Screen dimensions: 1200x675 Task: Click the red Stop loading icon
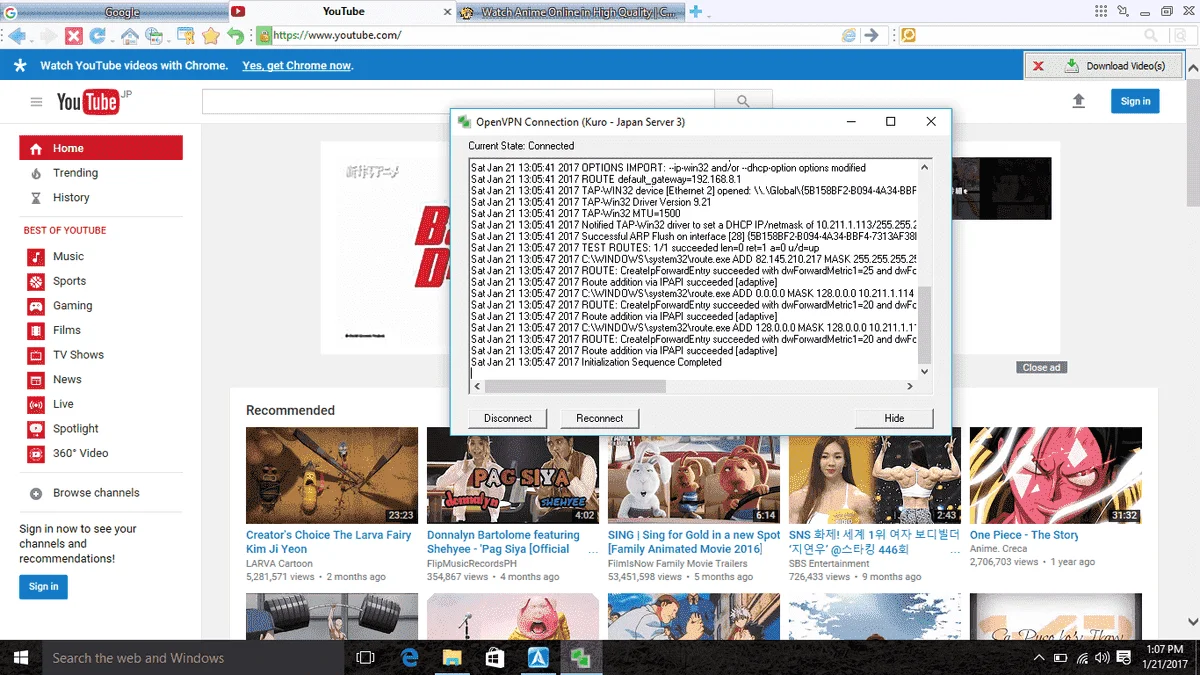73,35
